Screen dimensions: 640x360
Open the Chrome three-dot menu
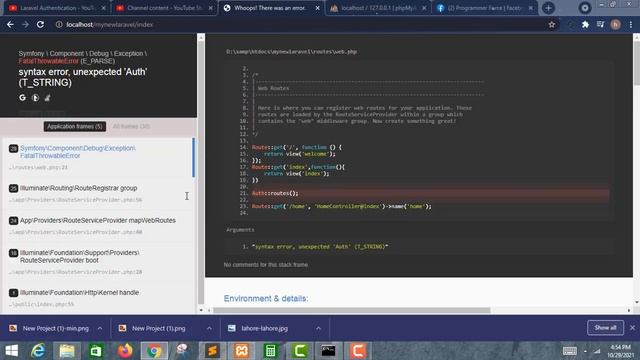click(x=631, y=24)
